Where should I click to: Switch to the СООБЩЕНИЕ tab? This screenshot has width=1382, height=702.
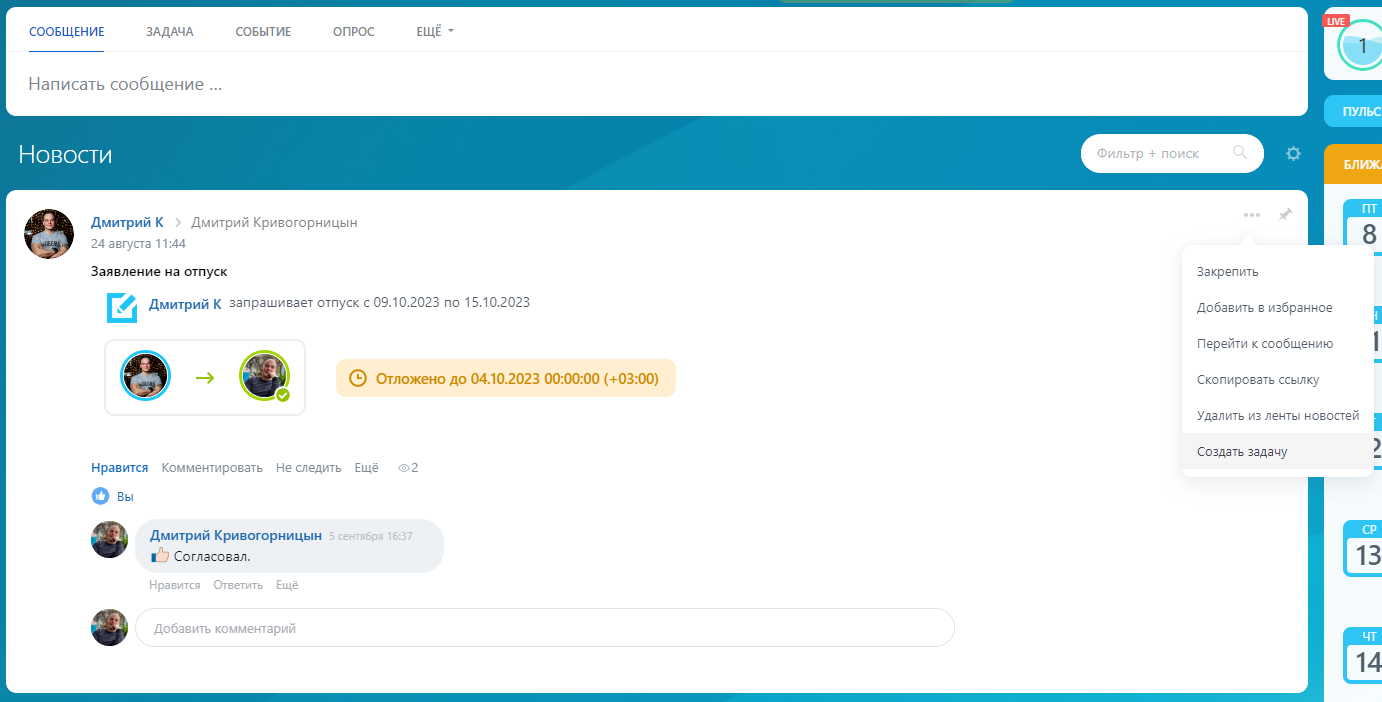pyautogui.click(x=66, y=32)
